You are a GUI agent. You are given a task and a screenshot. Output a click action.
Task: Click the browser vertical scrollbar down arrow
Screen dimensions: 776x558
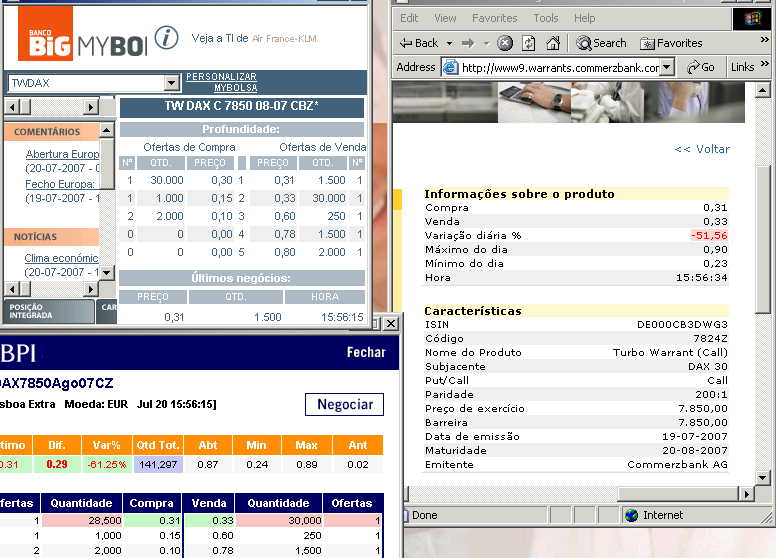762,478
